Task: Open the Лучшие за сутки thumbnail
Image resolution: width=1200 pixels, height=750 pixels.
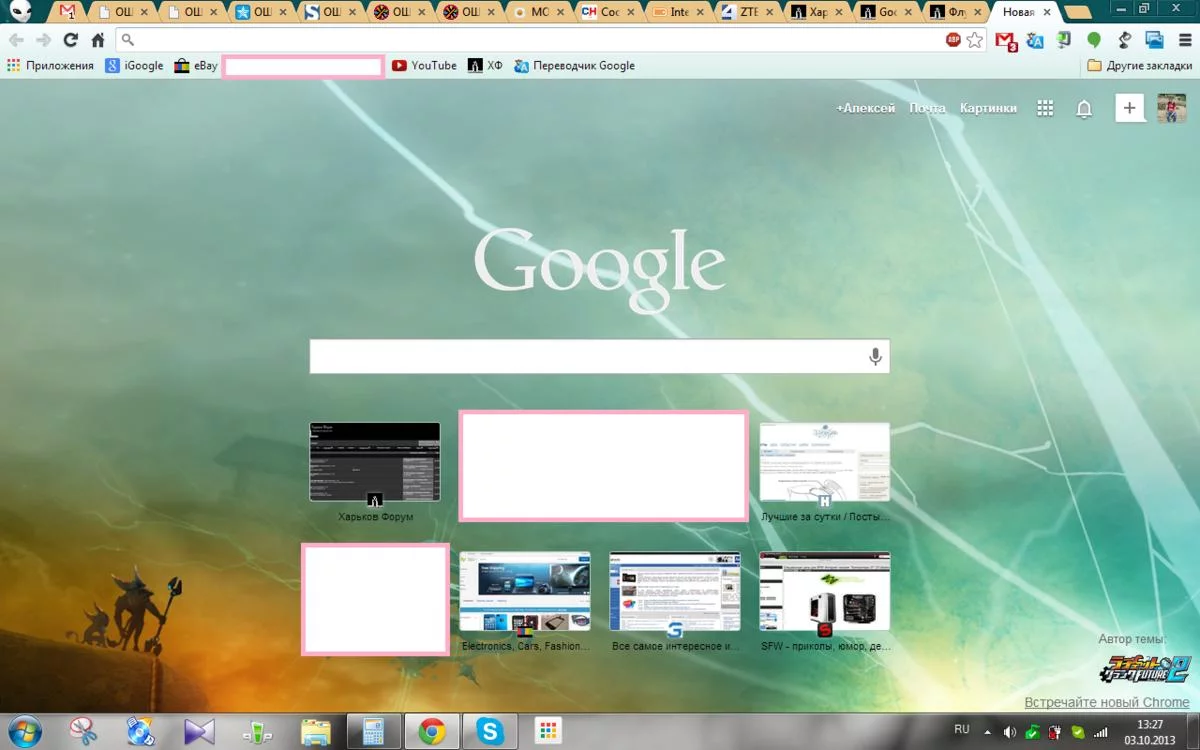Action: [x=825, y=462]
